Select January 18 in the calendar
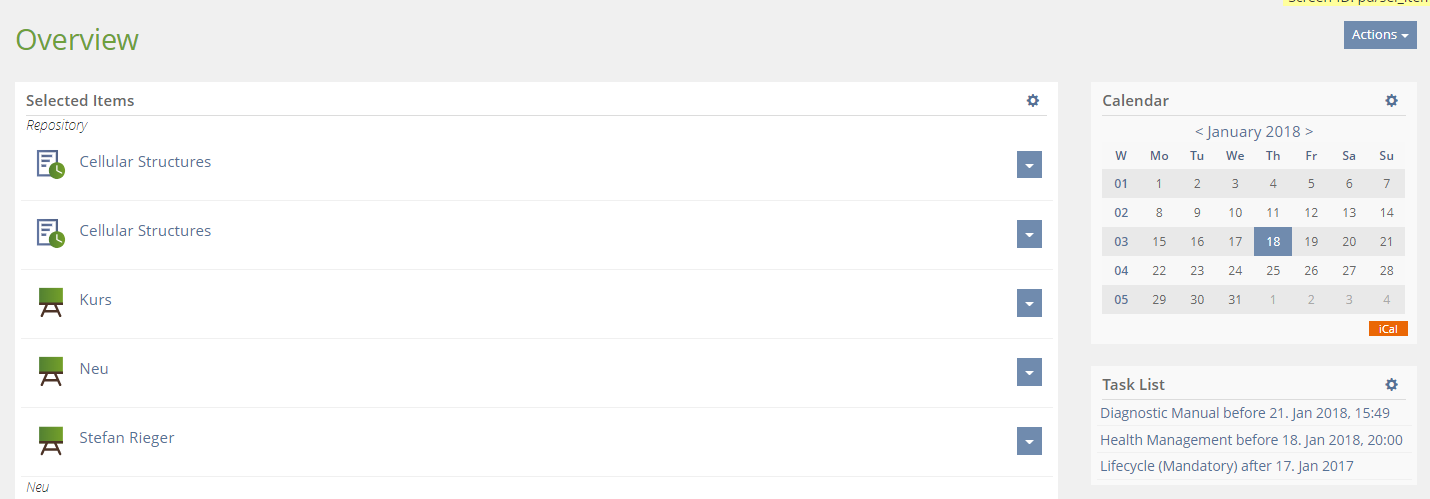The image size is (1430, 499). 1273,241
